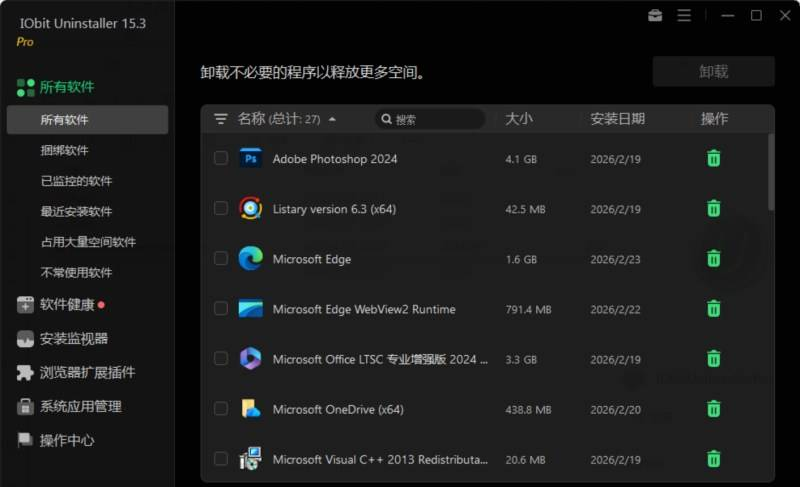The image size is (800, 487).
Task: Open the hamburger menu in title bar
Action: [x=684, y=16]
